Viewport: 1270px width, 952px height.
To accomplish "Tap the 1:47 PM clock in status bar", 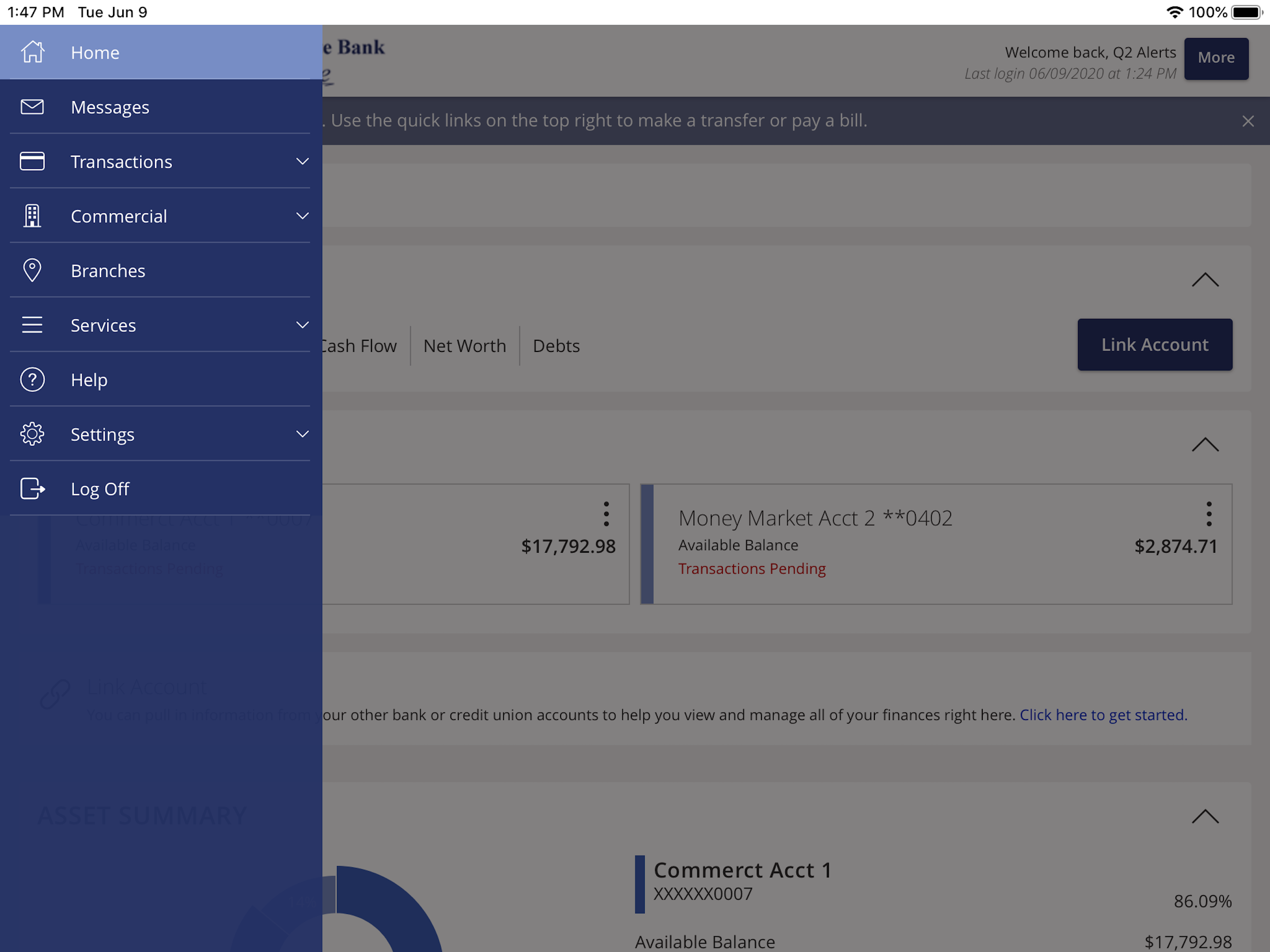I will click(36, 12).
